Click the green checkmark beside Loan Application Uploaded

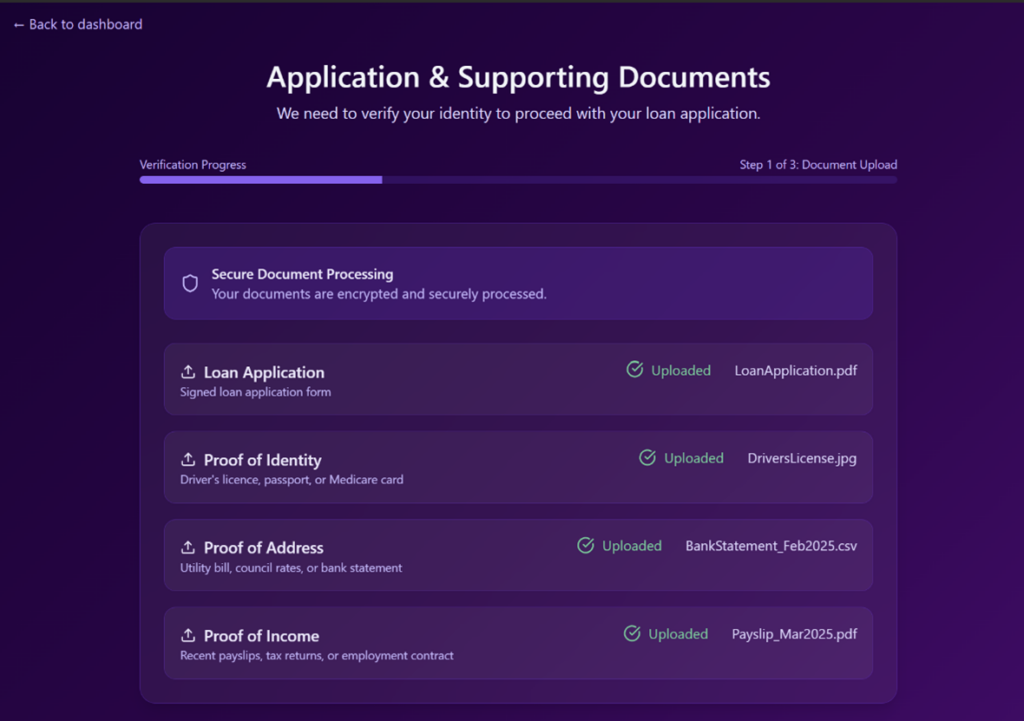pyautogui.click(x=634, y=369)
